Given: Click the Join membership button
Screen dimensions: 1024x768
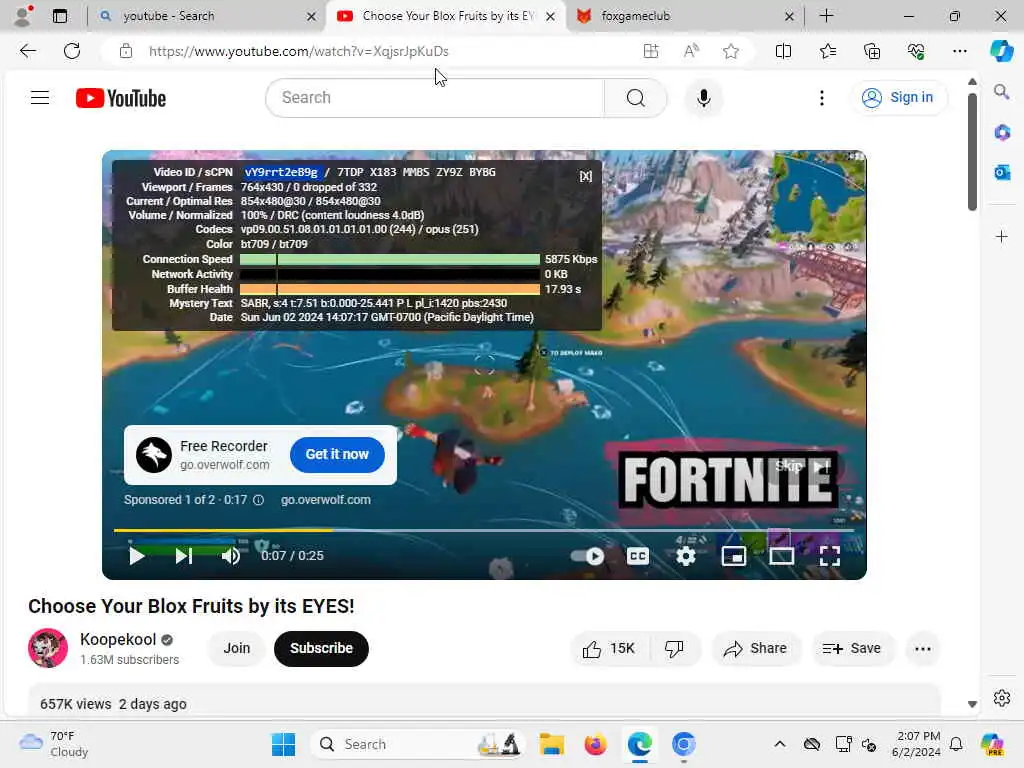Looking at the screenshot, I should tap(236, 648).
